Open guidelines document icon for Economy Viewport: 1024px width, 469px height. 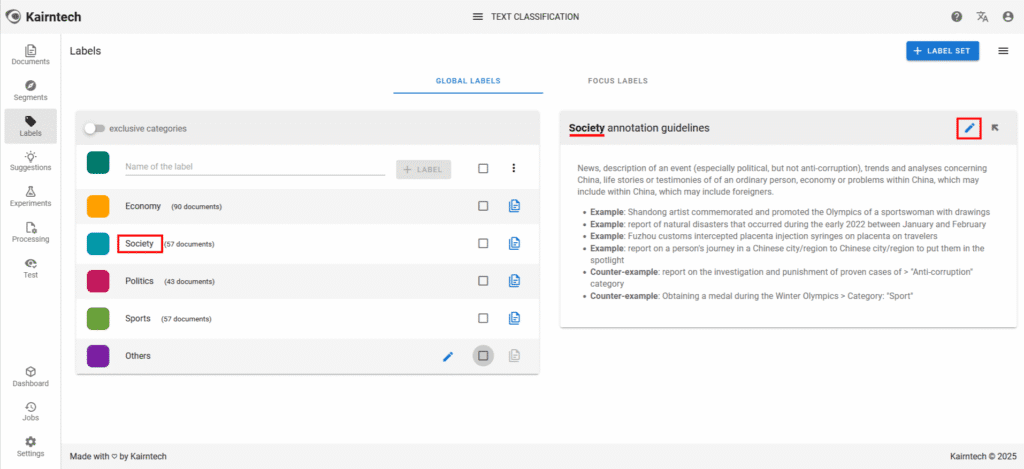tap(514, 206)
